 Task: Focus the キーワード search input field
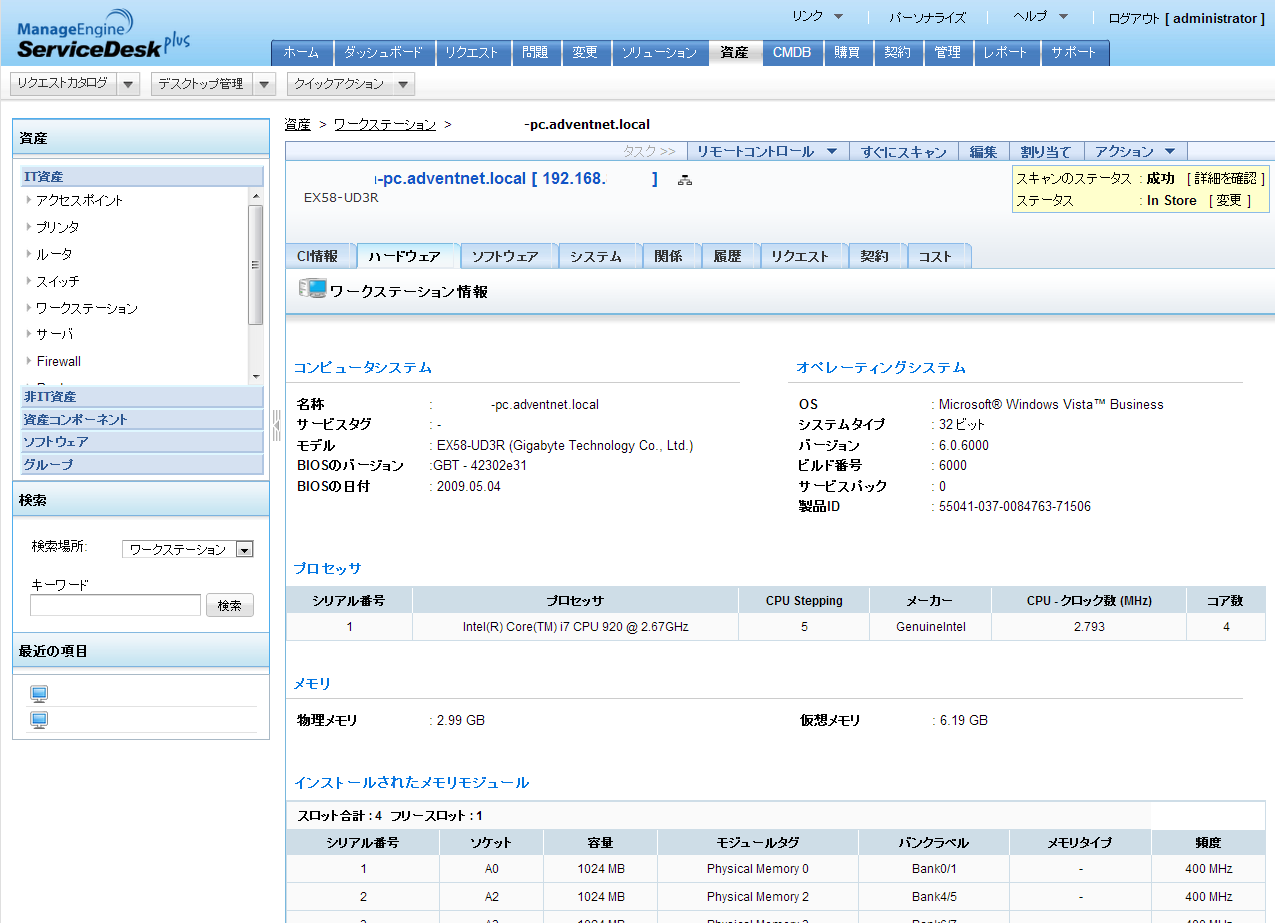click(115, 605)
